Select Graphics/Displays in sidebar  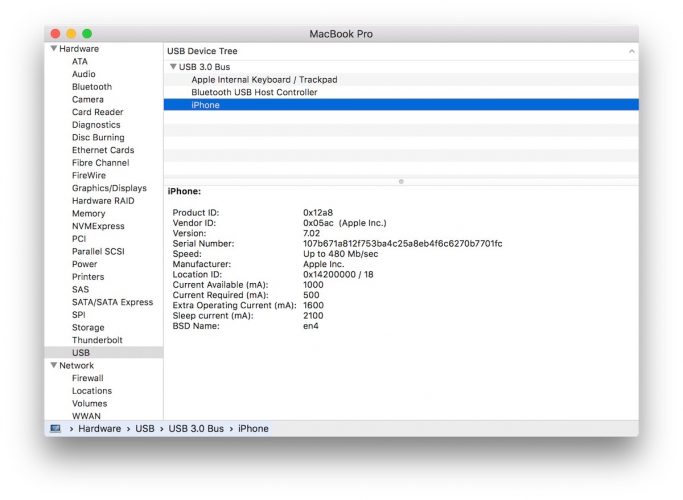coord(109,188)
